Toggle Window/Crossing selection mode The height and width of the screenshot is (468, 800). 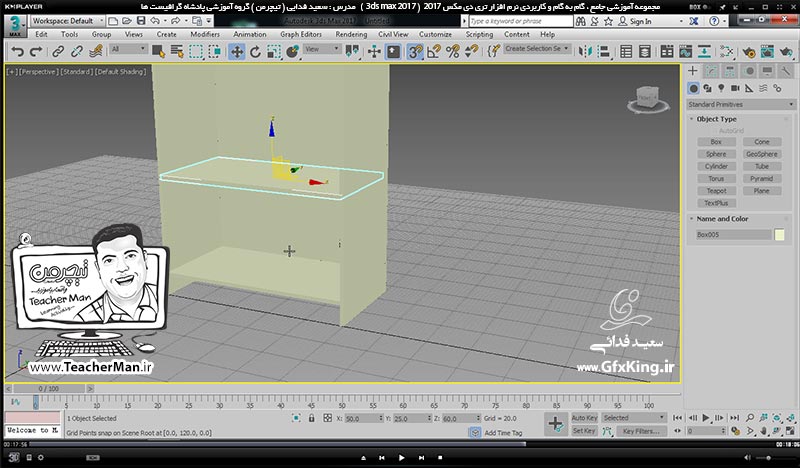point(215,52)
